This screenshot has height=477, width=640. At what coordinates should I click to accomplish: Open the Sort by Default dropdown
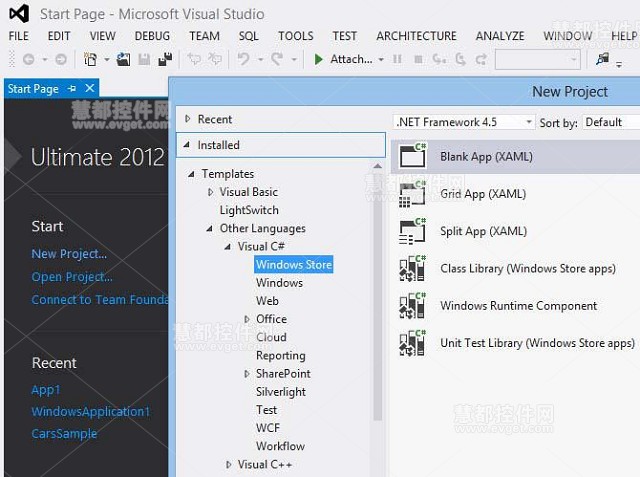pos(611,122)
